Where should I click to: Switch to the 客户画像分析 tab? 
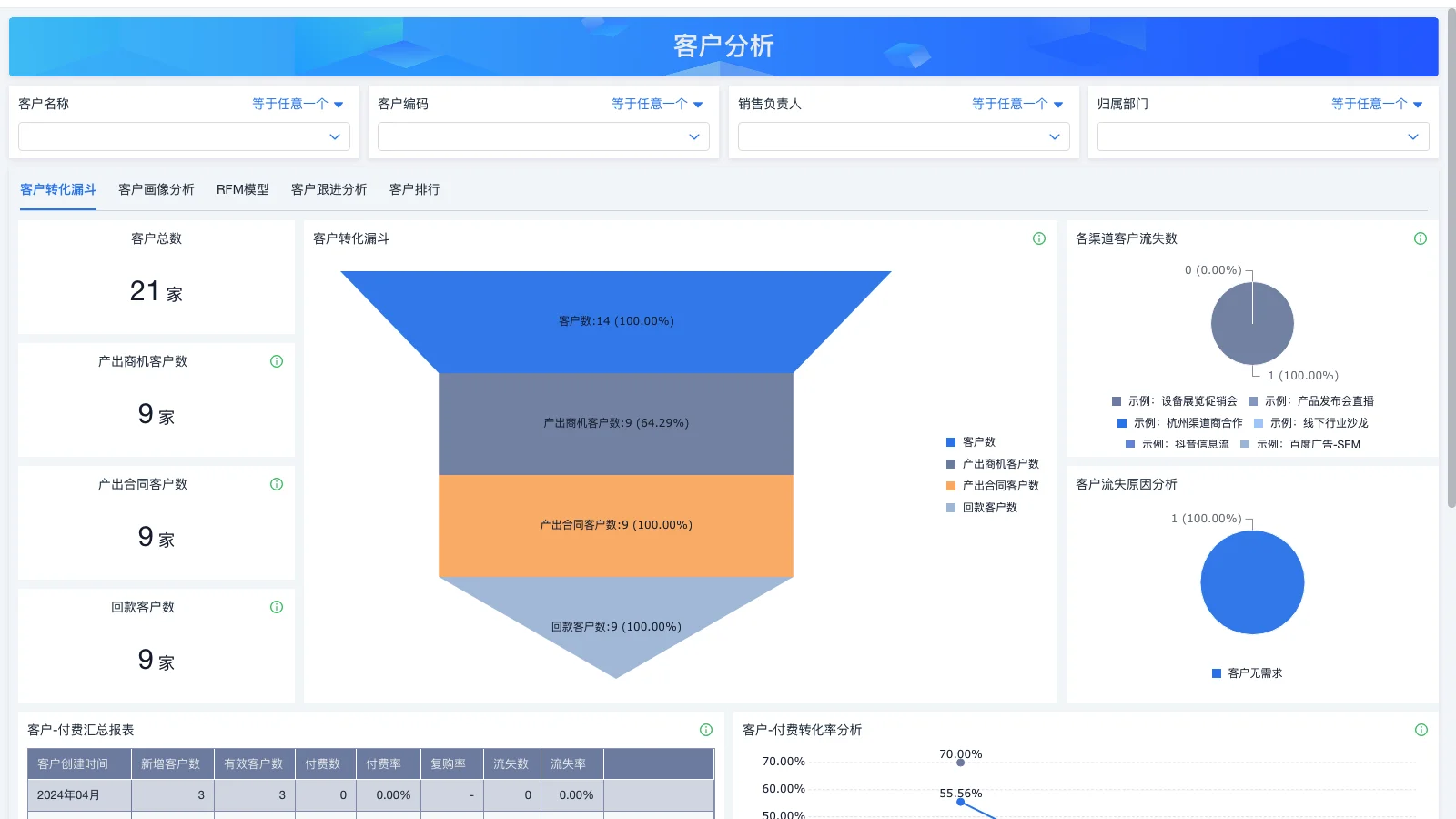click(x=156, y=189)
